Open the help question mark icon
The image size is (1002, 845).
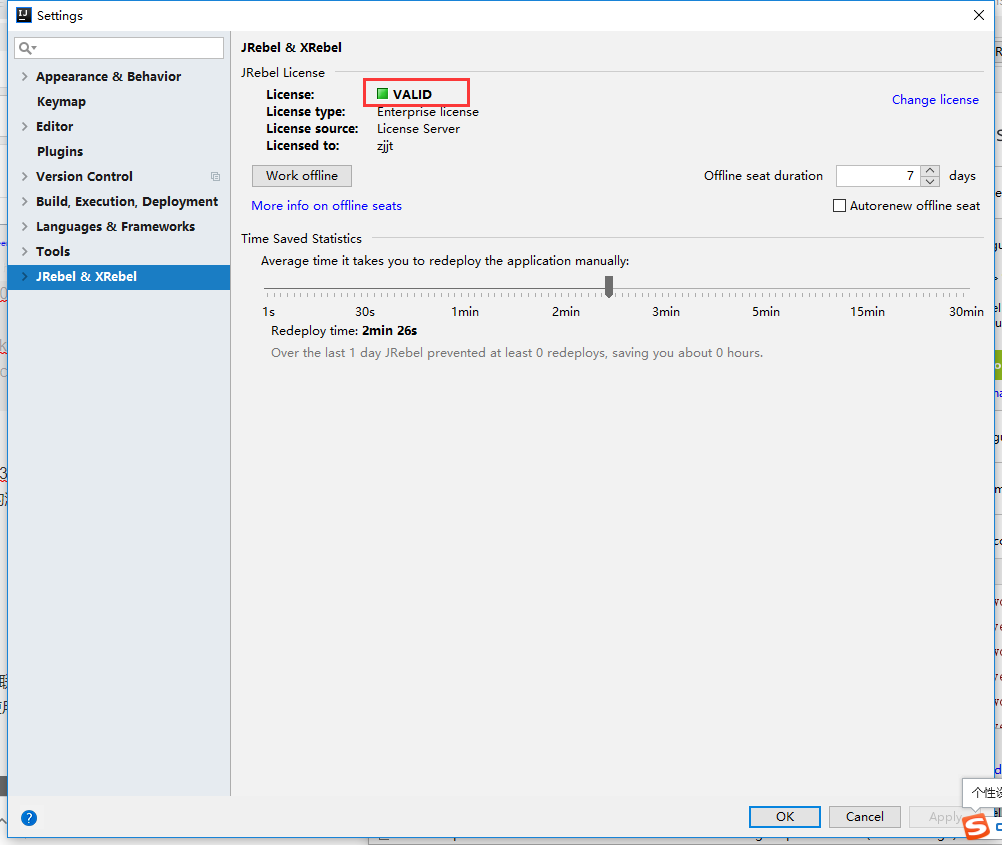pos(29,818)
